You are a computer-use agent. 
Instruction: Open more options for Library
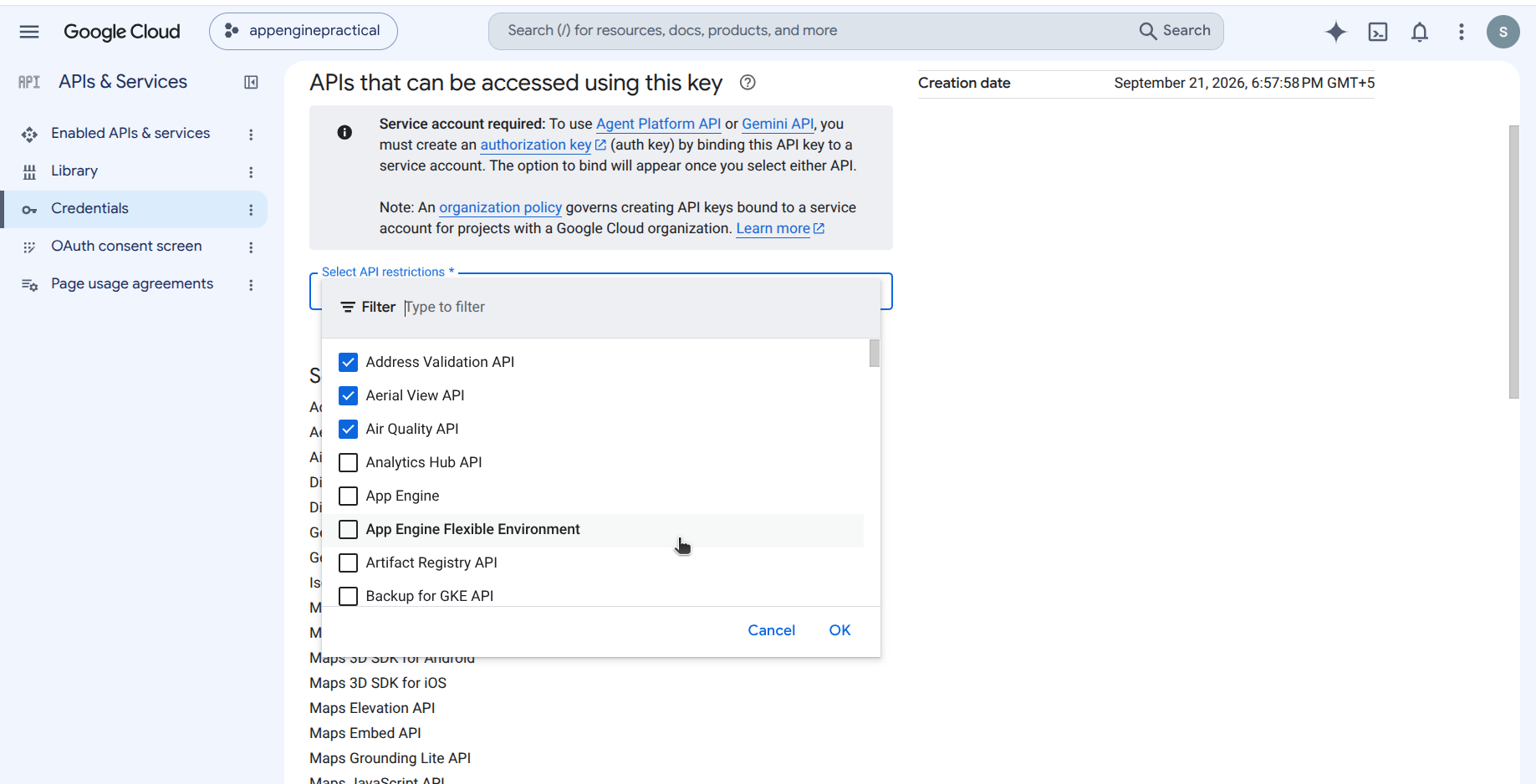click(251, 171)
